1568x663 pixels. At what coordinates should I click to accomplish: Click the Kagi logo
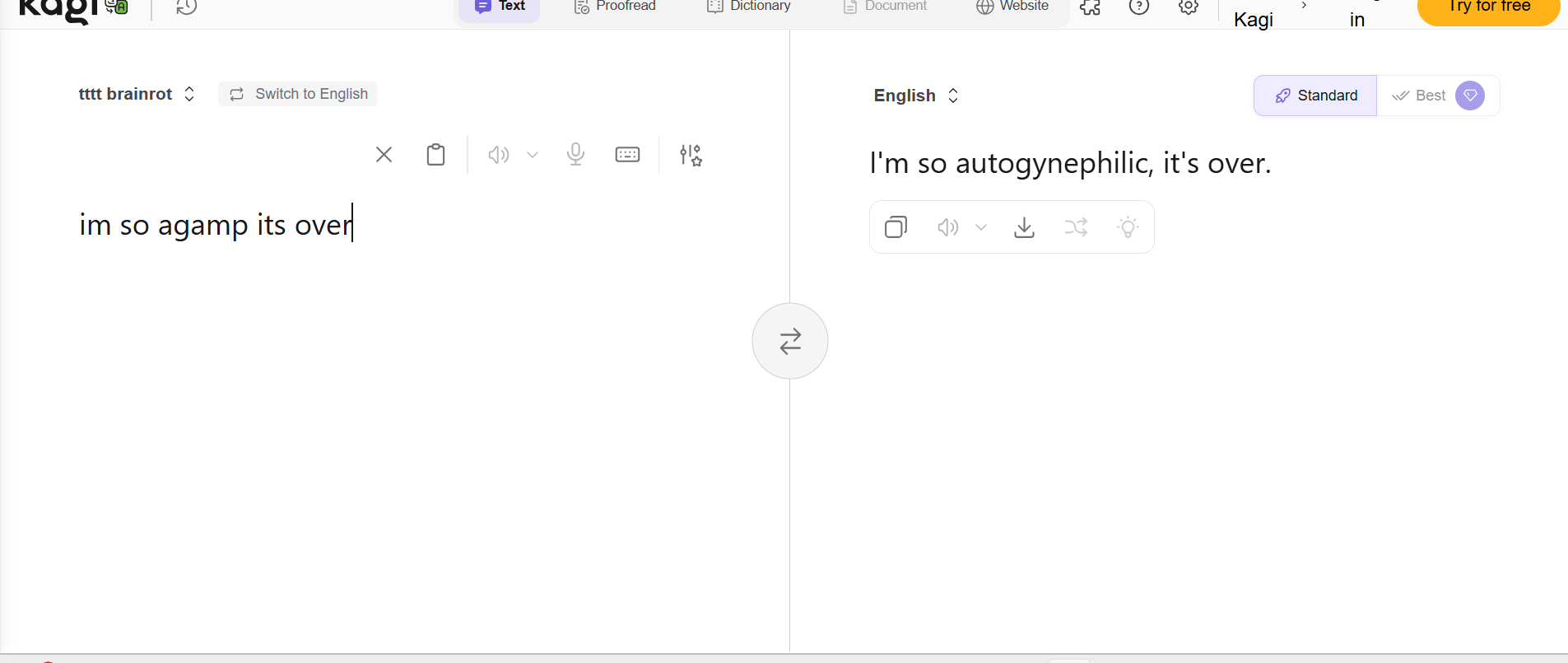(x=58, y=10)
